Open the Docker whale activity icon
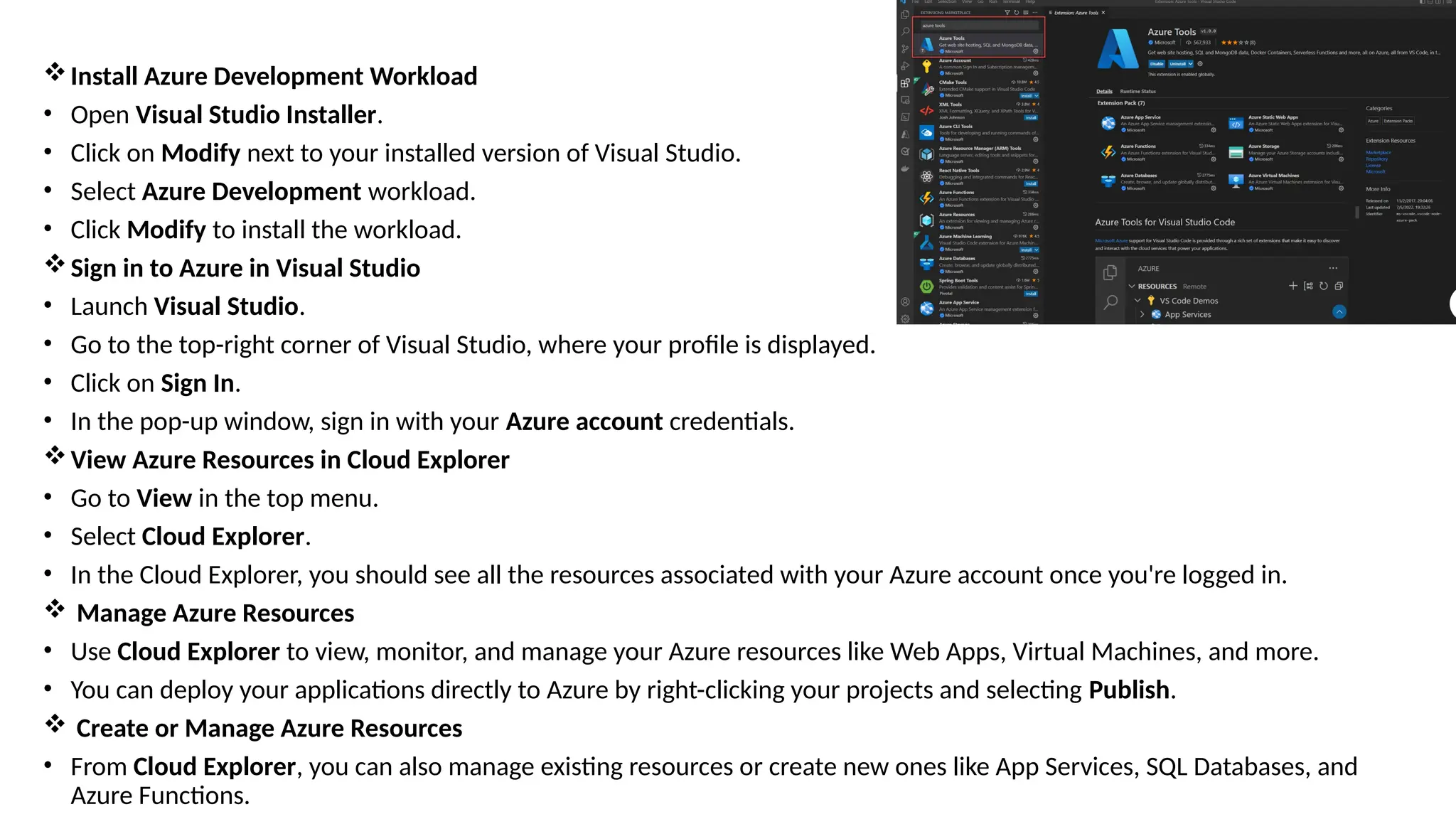The width and height of the screenshot is (1456, 819). (905, 168)
